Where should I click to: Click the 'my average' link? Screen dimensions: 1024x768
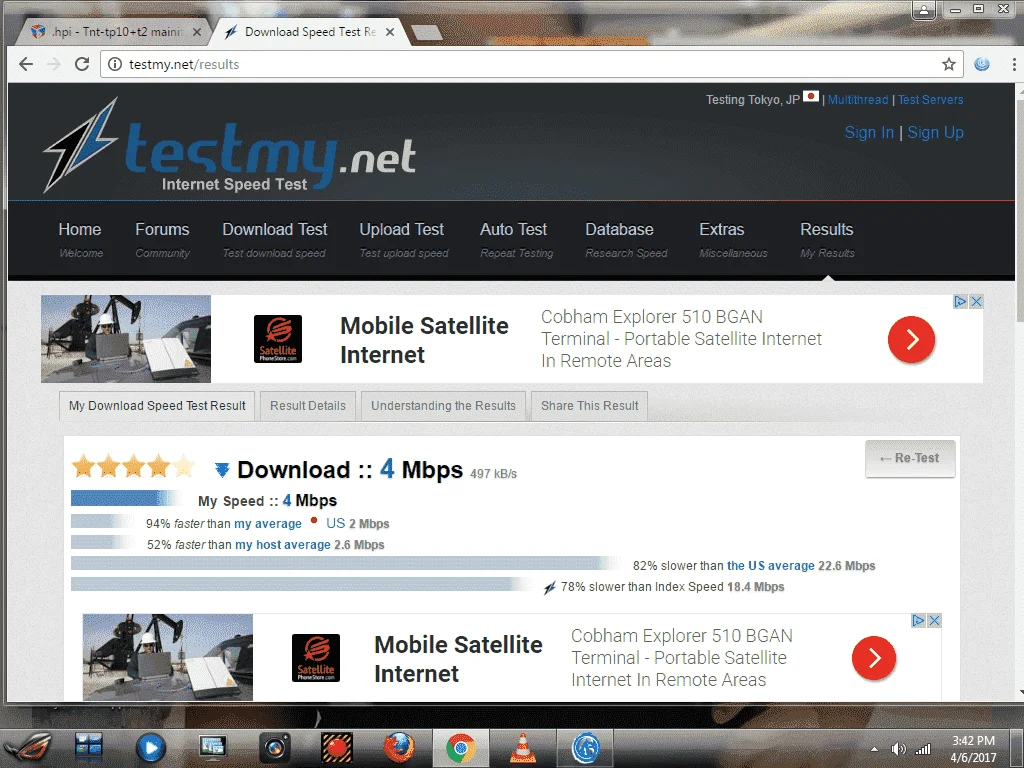pos(268,524)
